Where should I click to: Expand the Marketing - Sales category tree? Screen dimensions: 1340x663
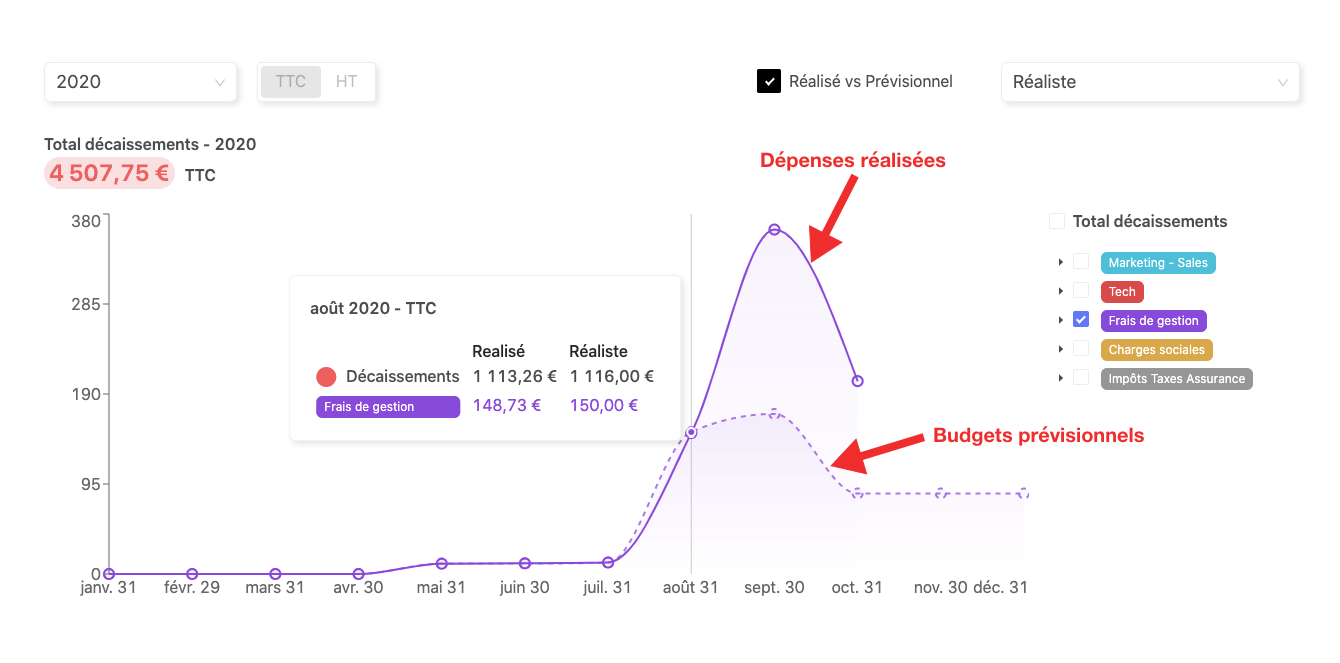(1063, 261)
